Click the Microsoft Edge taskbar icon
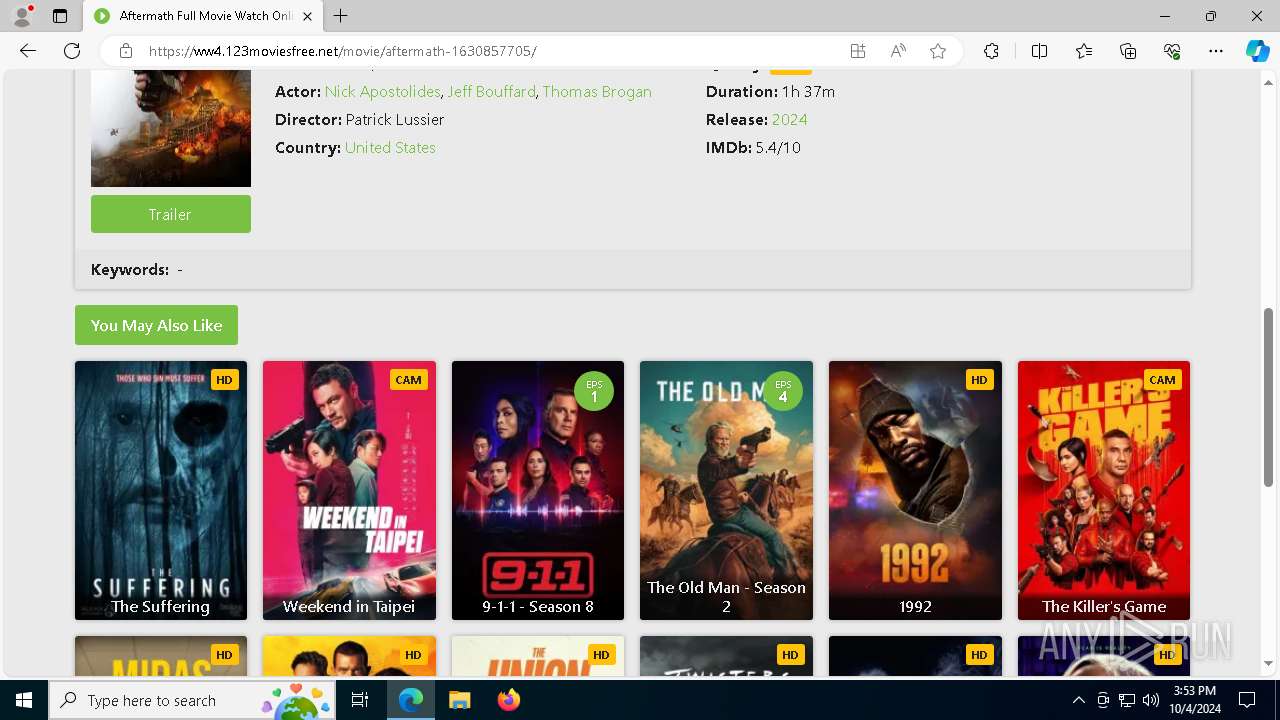 tap(411, 700)
